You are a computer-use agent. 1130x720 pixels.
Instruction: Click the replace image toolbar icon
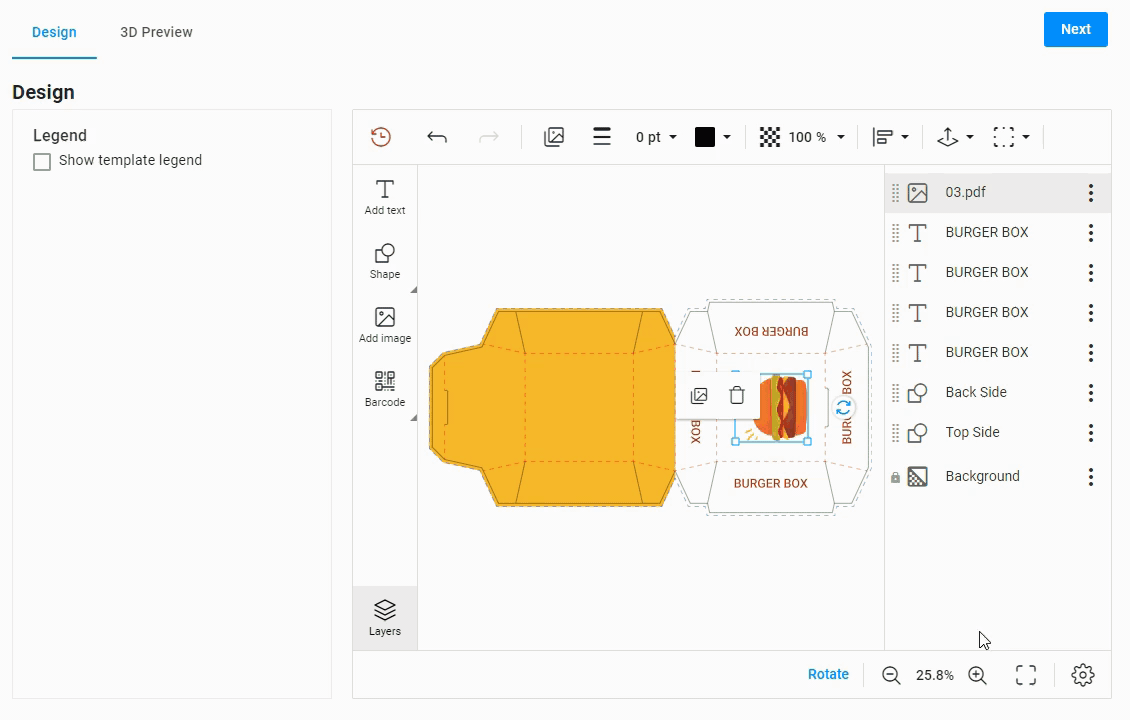(553, 137)
